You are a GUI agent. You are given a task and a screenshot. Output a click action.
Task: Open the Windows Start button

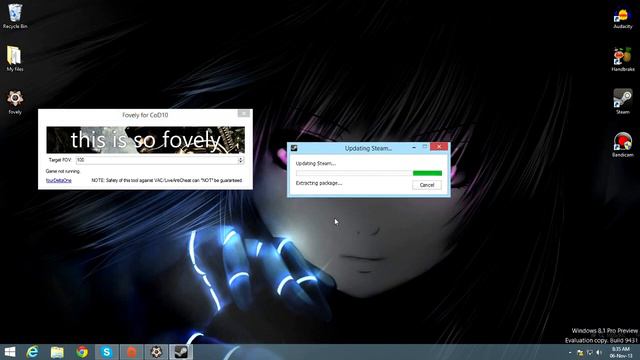(10, 352)
